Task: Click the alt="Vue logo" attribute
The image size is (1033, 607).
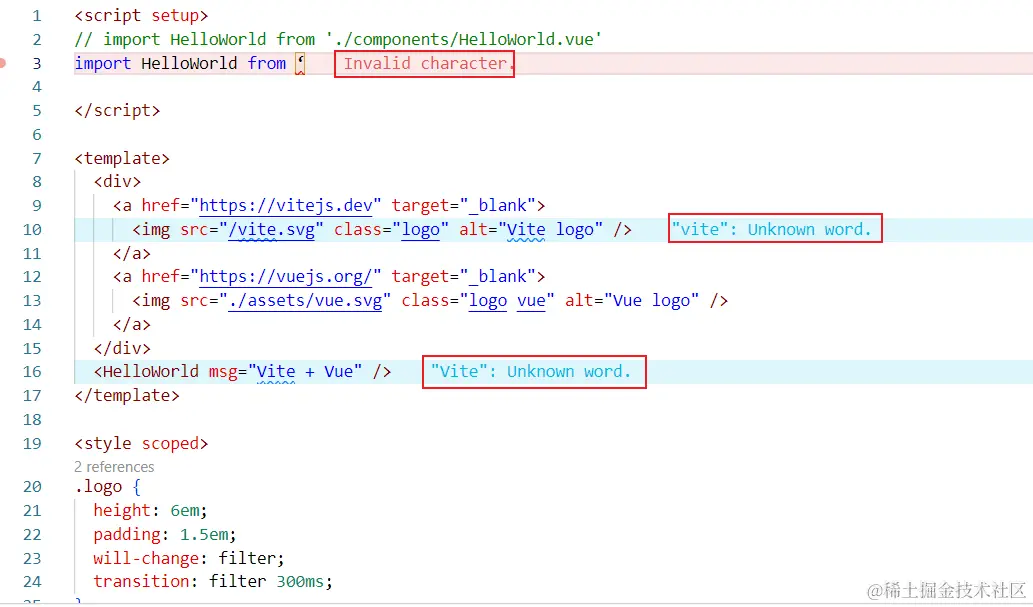Action: (632, 301)
